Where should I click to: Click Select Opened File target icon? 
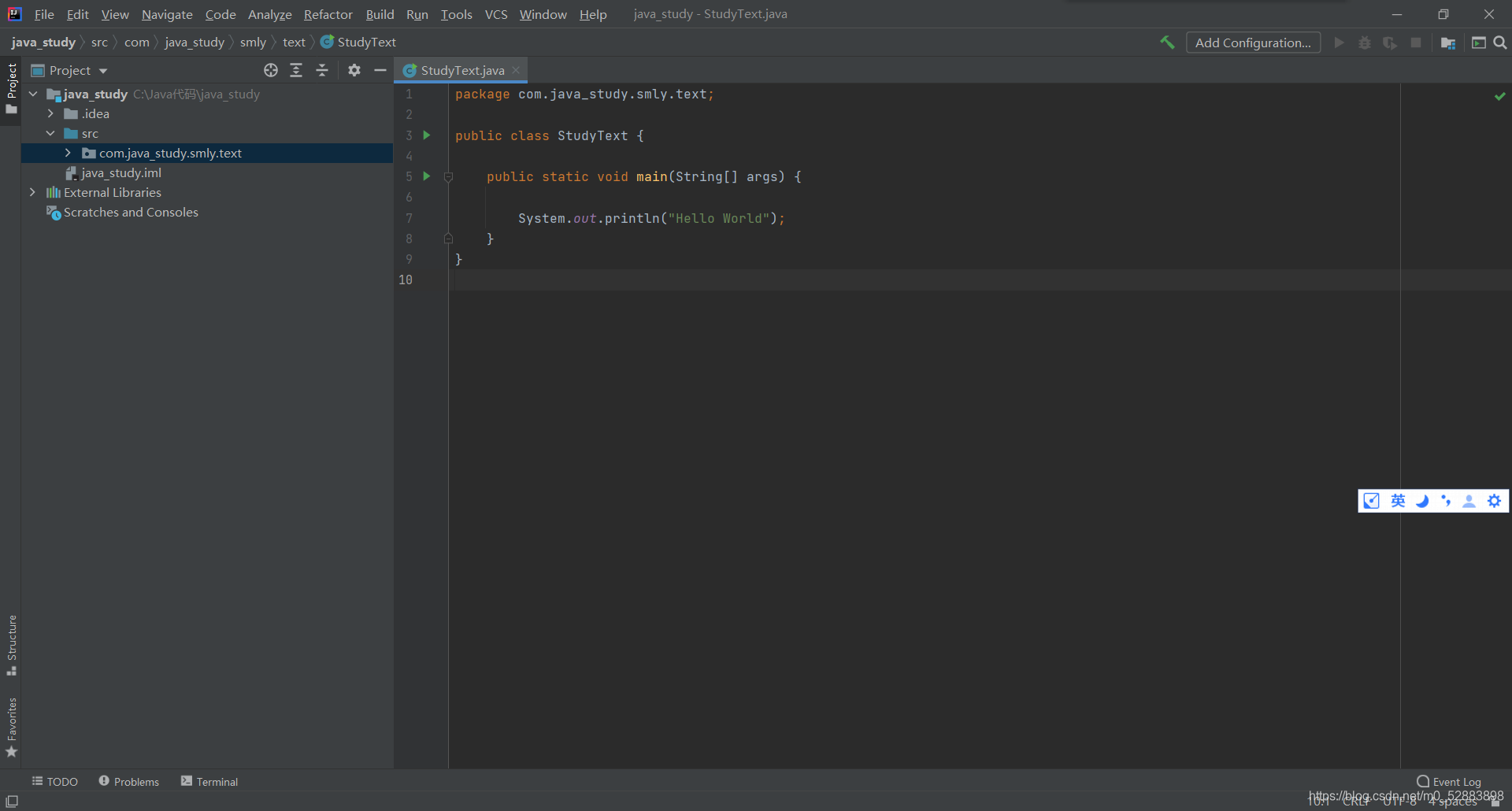point(271,70)
